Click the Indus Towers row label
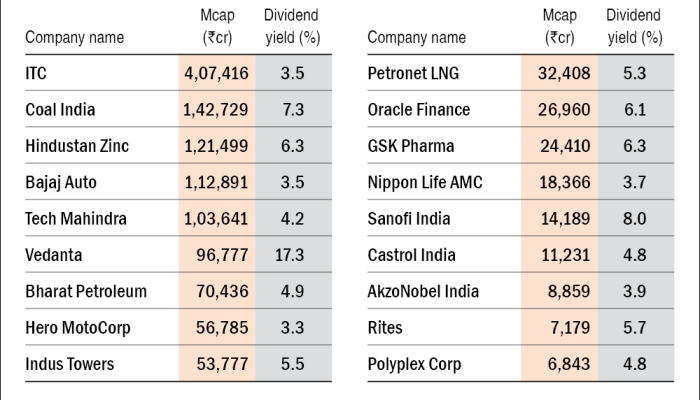Image resolution: width=700 pixels, height=400 pixels. coord(71,363)
